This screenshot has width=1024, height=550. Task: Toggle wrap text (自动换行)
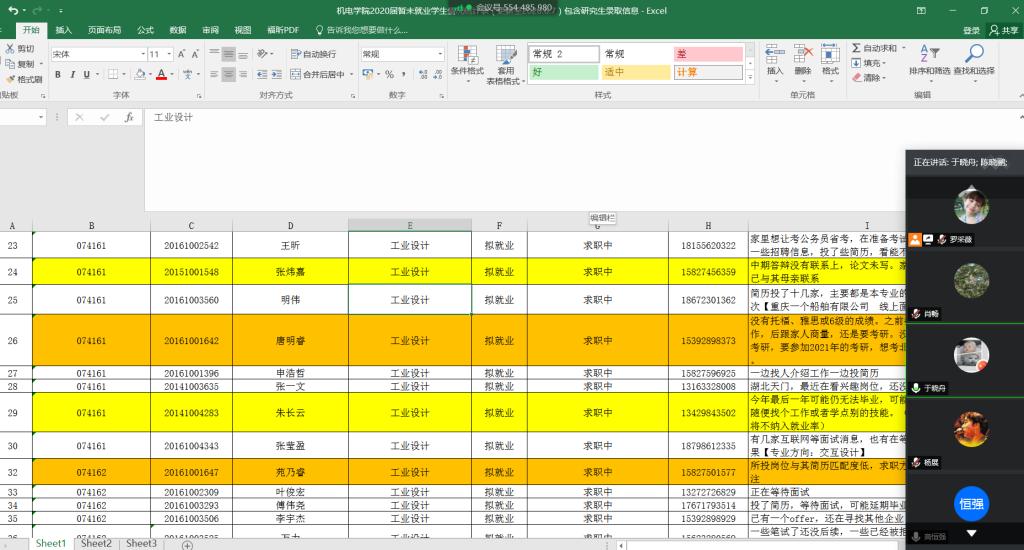click(x=313, y=54)
